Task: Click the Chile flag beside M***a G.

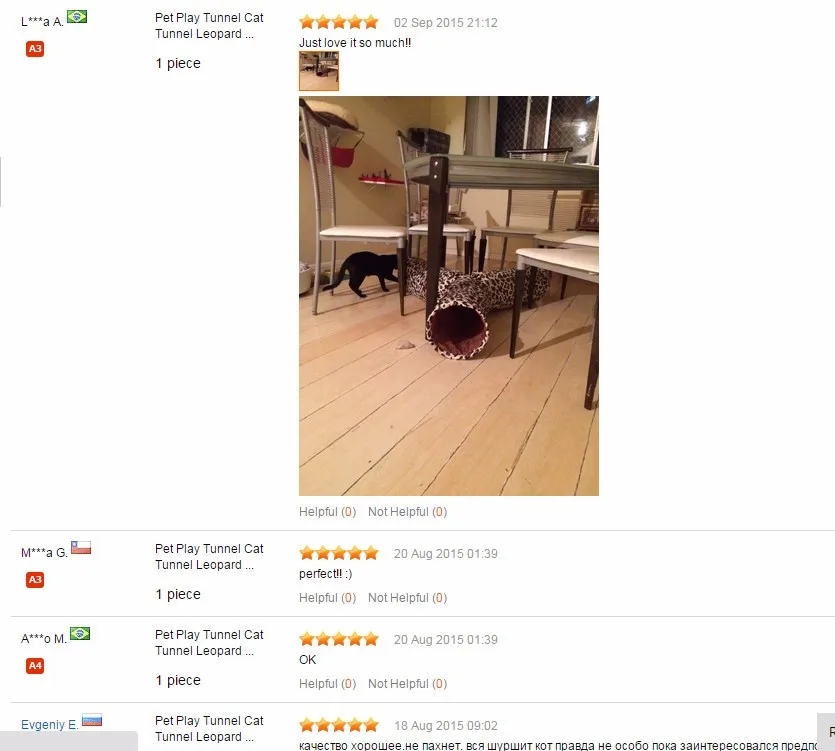Action: 81,548
